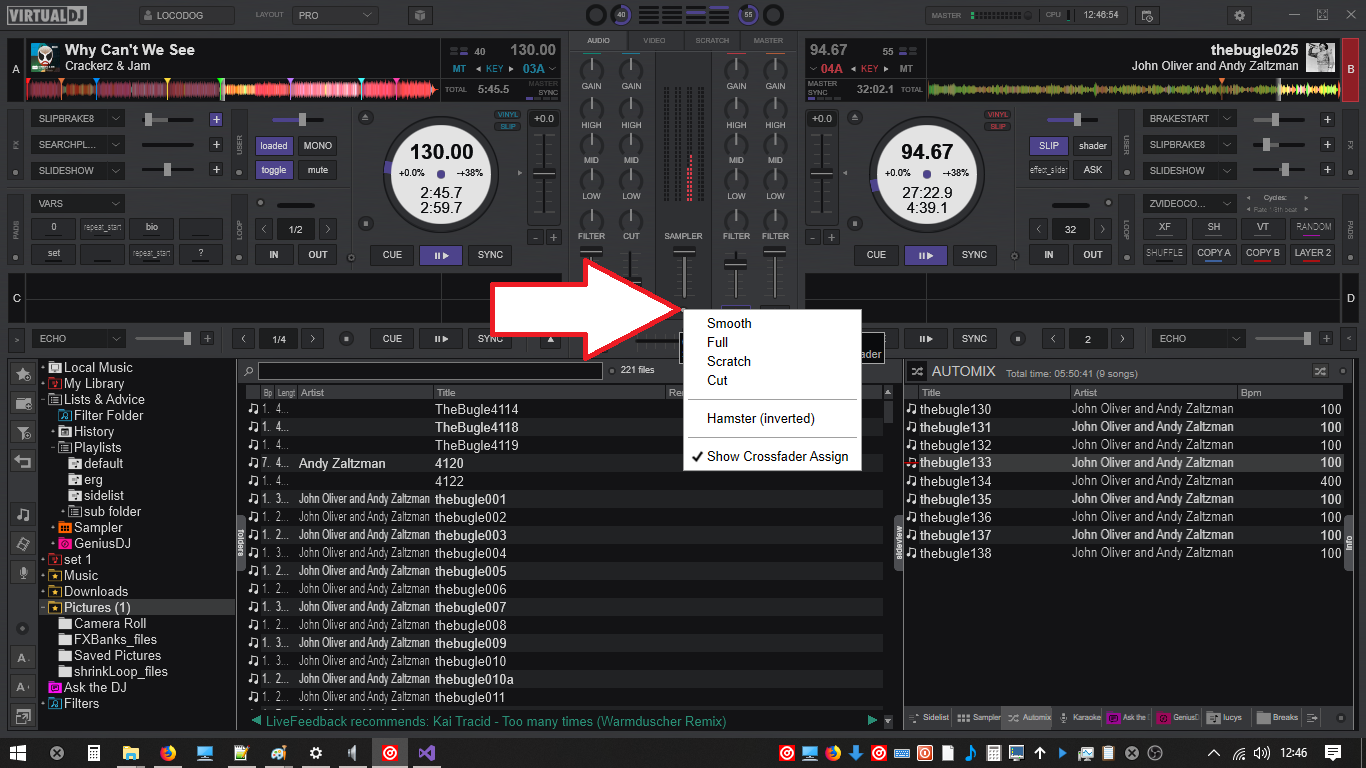Show video files with the film icon
This screenshot has height=768, width=1366.
pos(23,543)
